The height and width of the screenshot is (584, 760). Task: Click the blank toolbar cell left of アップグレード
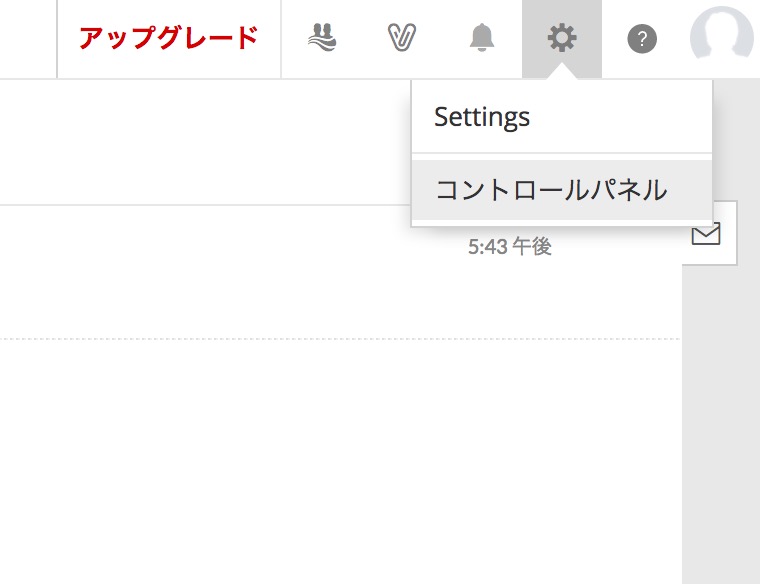click(28, 39)
